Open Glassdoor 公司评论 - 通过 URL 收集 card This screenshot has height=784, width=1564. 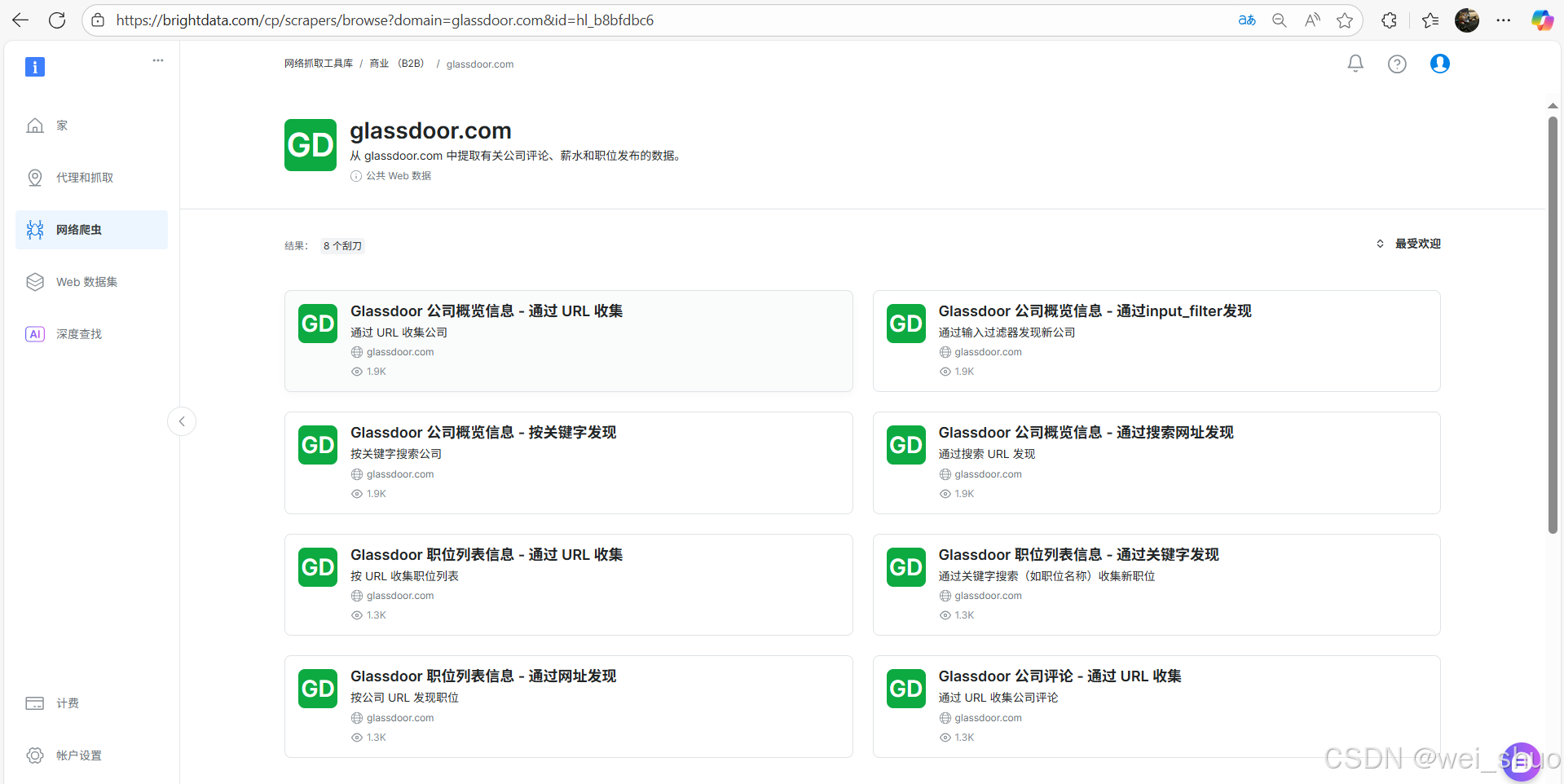[x=1156, y=707]
